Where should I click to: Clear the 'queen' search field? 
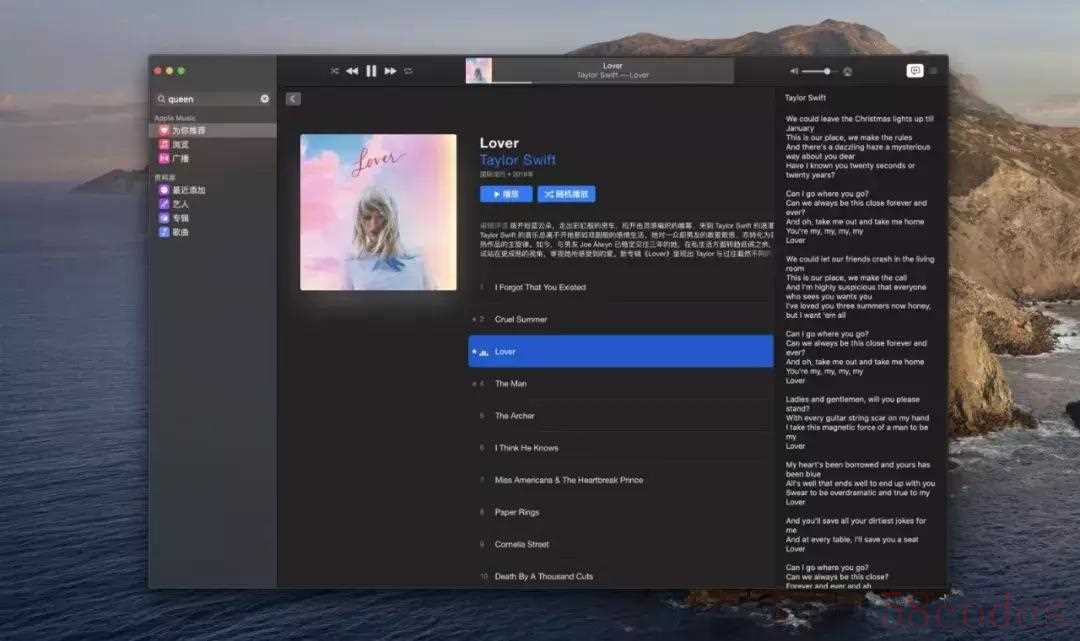(265, 99)
